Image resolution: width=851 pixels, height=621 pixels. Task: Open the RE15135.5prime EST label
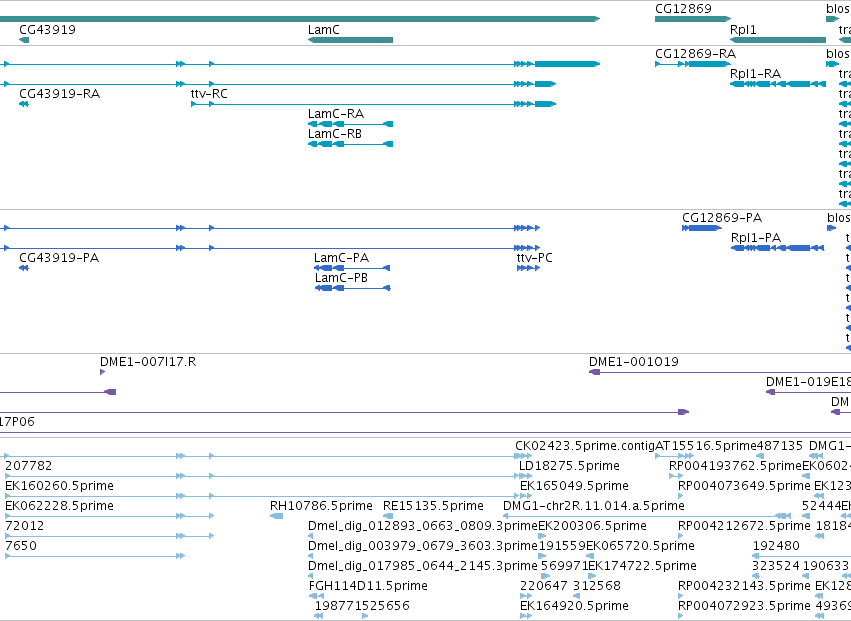[433, 505]
